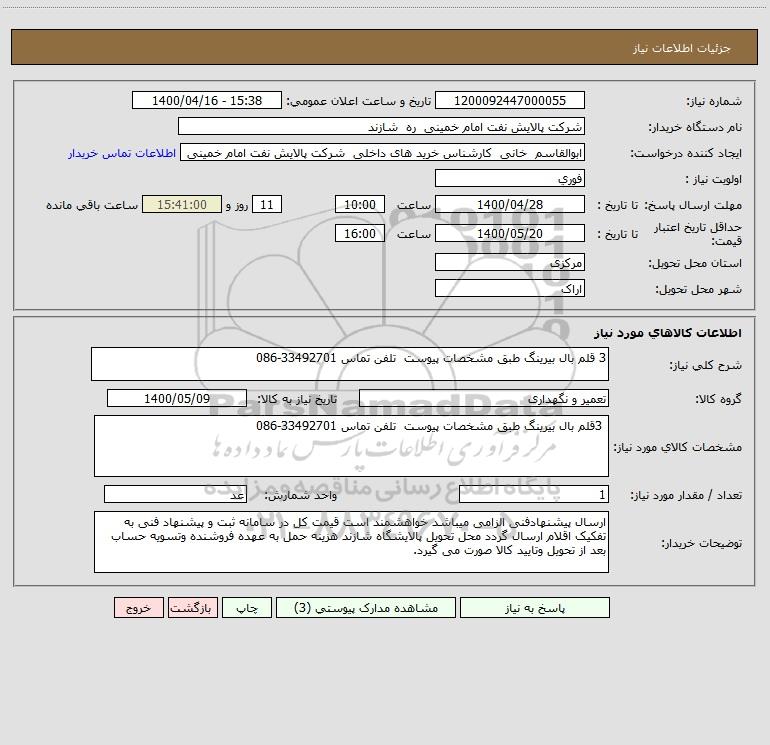Image resolution: width=770 pixels, height=745 pixels.
Task: Click the remaining days field 11
Action: tap(267, 204)
